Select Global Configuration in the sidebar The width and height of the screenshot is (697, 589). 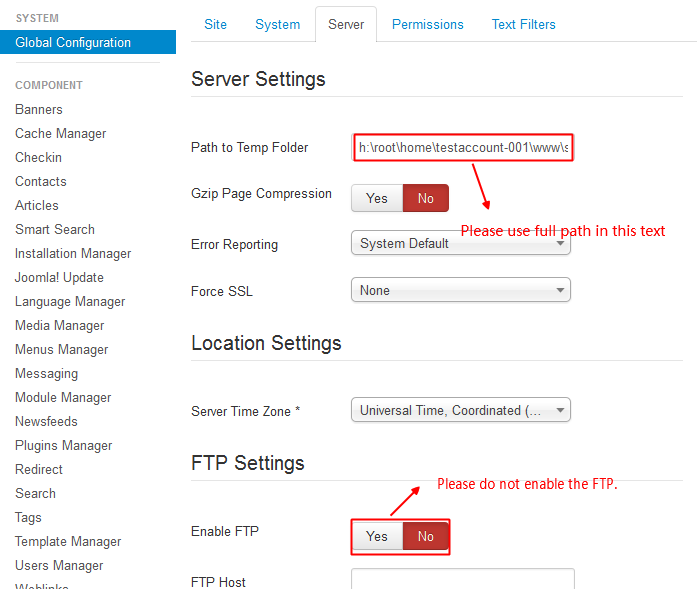click(73, 42)
